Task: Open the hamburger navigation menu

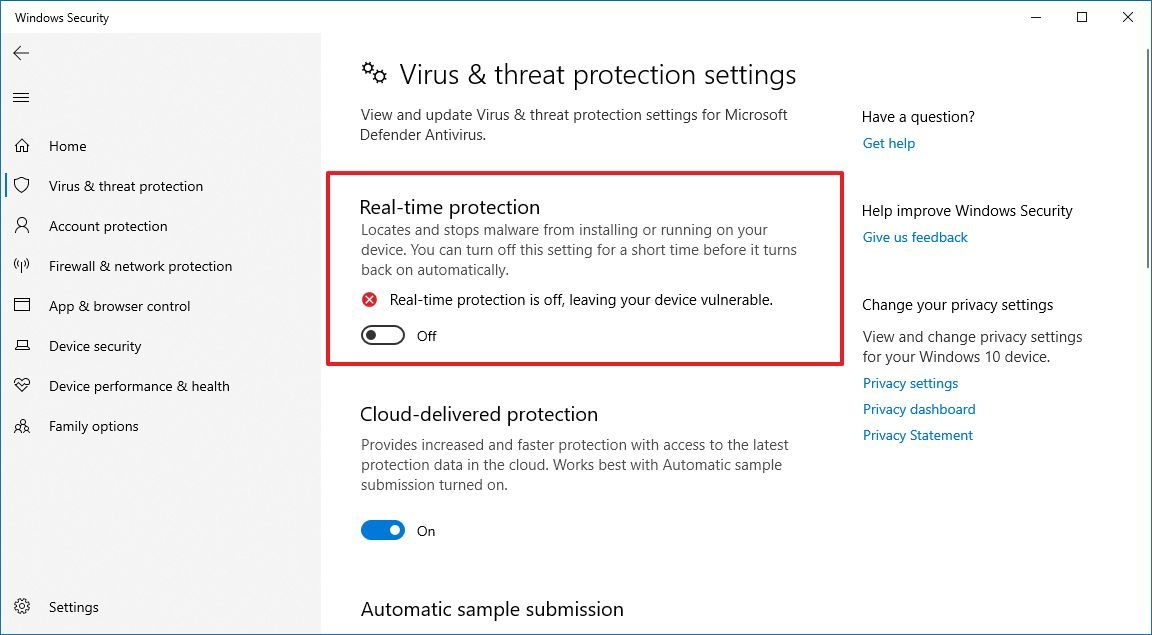Action: 21,97
